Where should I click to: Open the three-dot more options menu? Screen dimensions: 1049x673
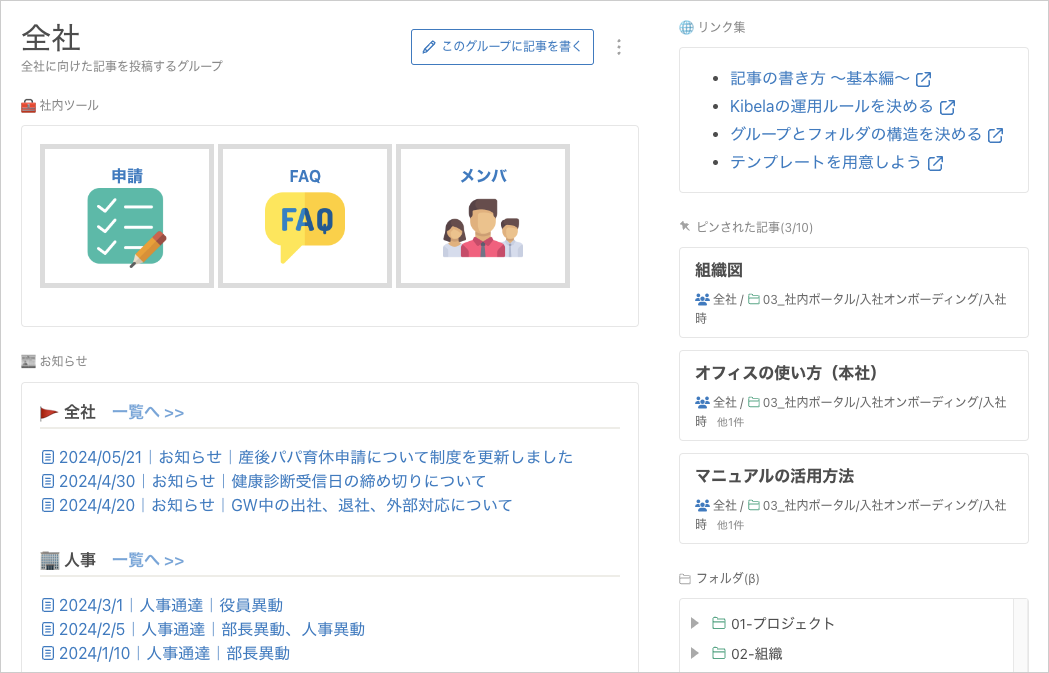tap(619, 47)
